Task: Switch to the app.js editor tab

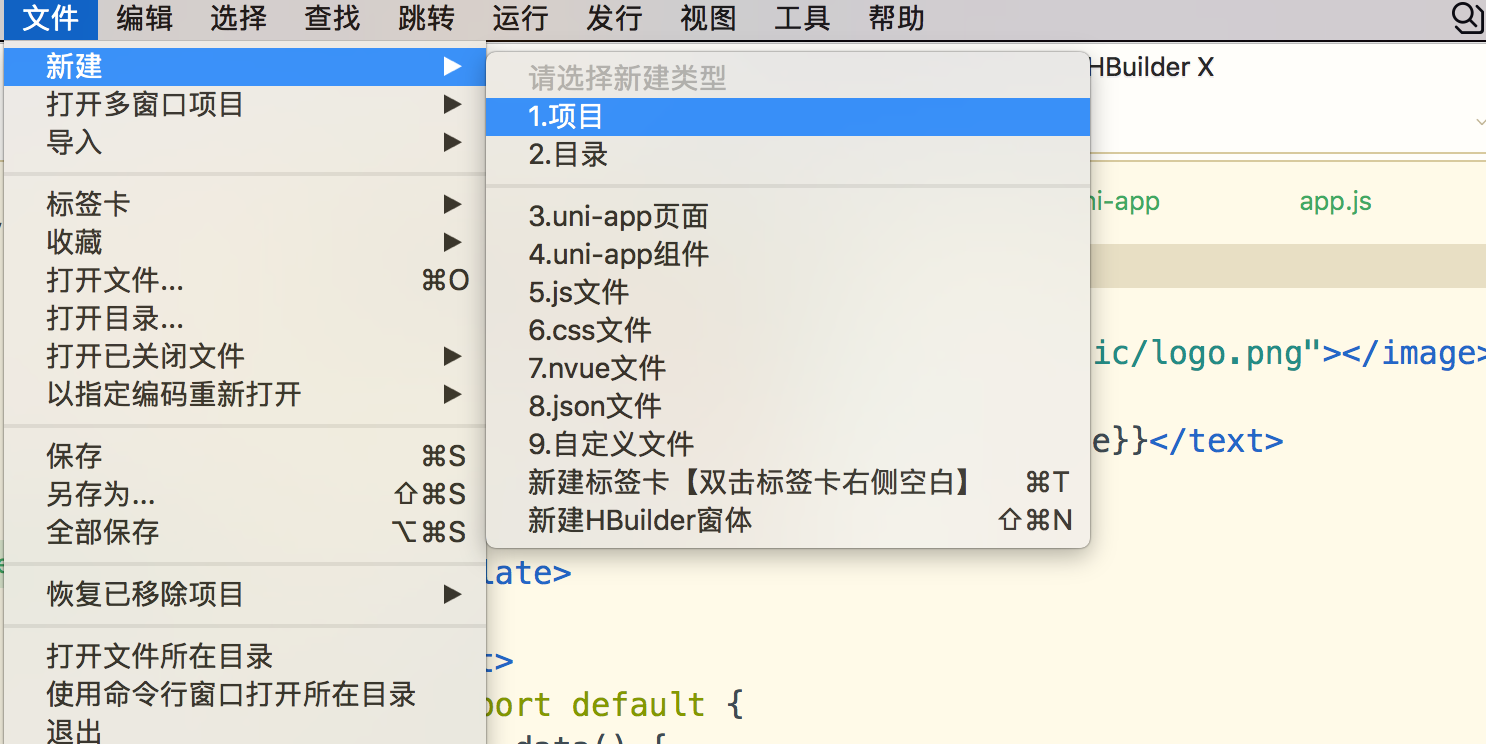Action: (x=1335, y=202)
